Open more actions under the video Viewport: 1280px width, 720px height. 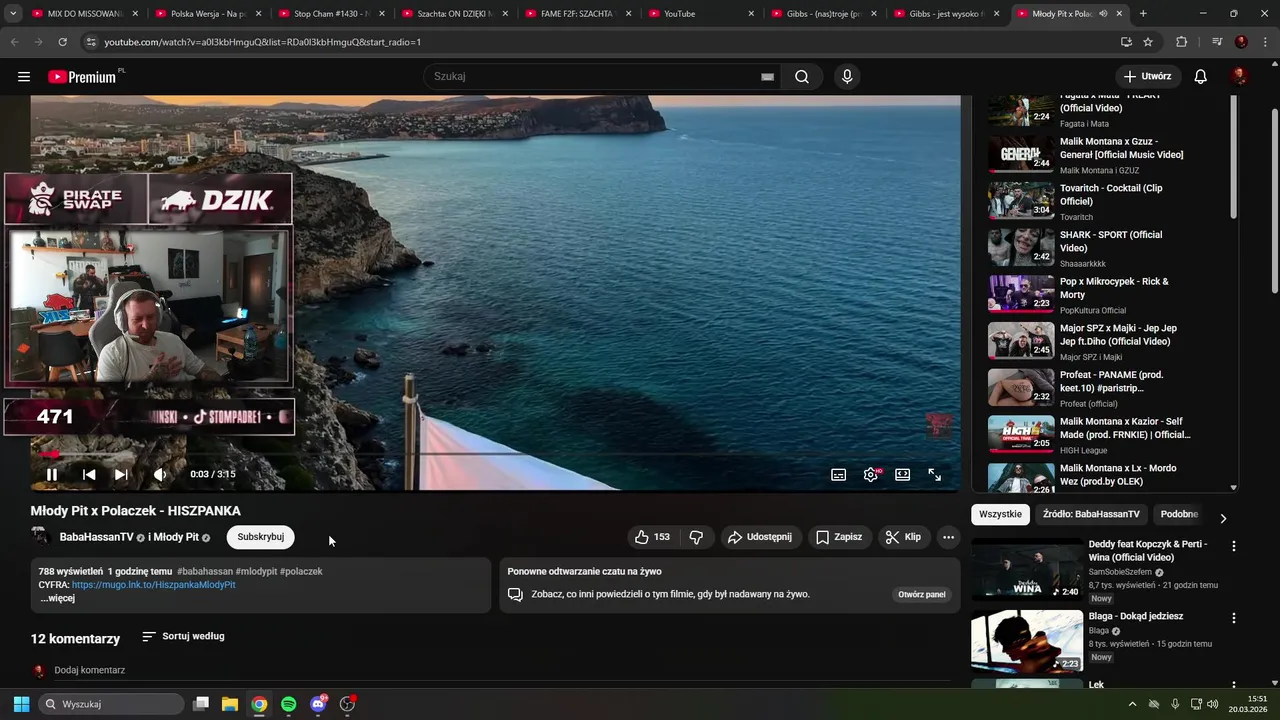(x=948, y=537)
